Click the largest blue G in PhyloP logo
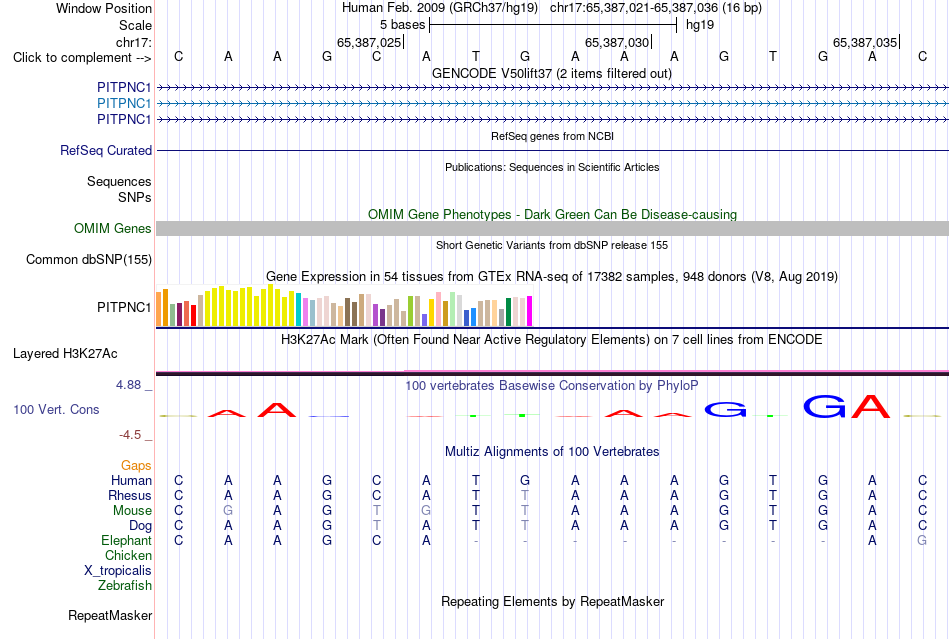This screenshot has height=639, width=950. (824, 406)
